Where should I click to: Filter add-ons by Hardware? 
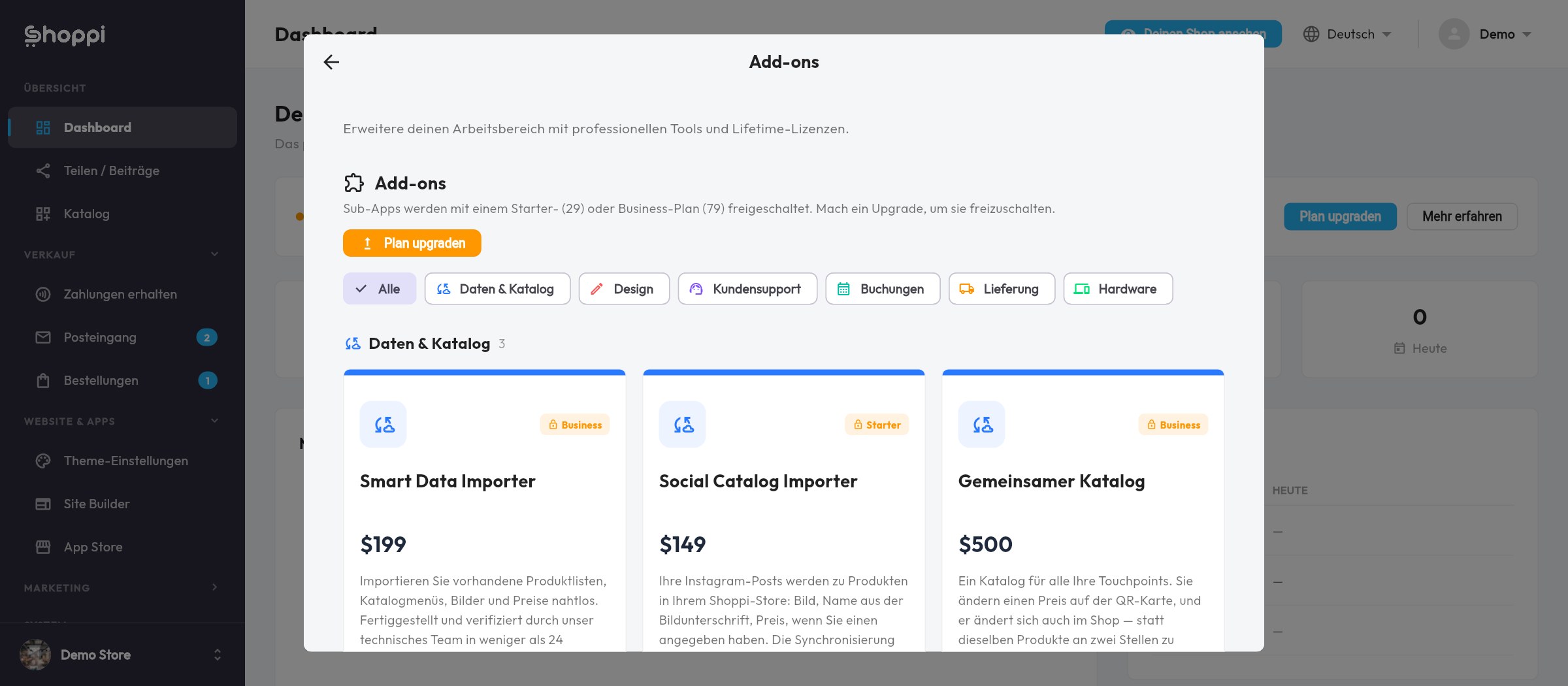pyautogui.click(x=1118, y=289)
